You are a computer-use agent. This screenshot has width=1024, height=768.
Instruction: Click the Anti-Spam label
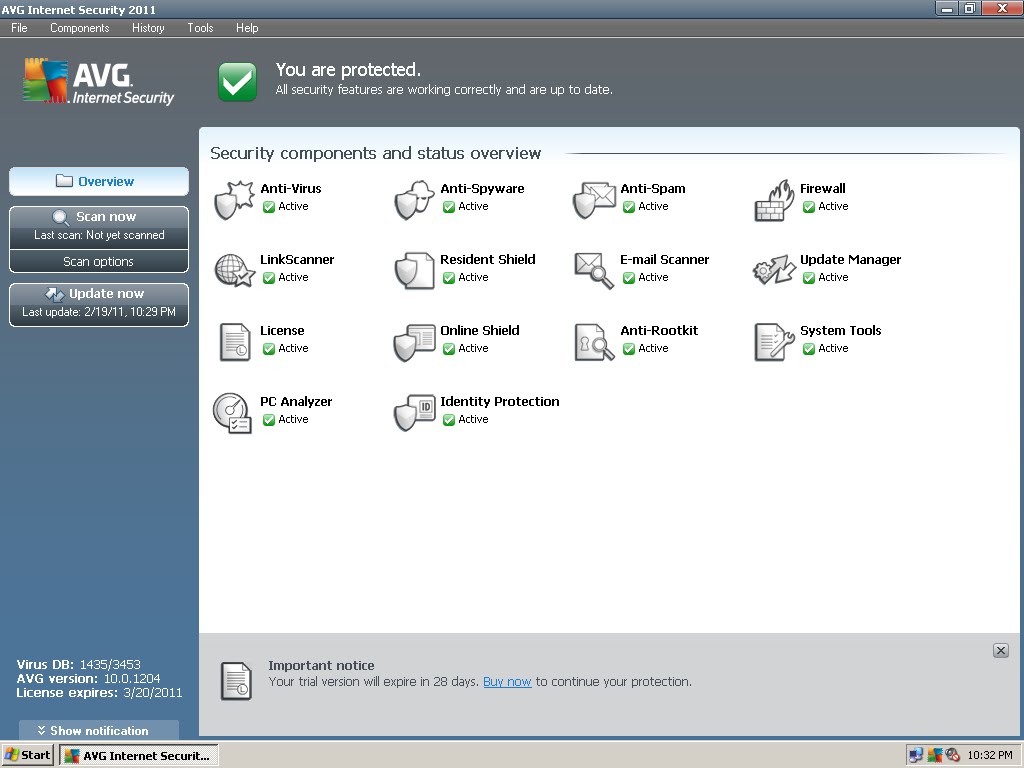653,188
